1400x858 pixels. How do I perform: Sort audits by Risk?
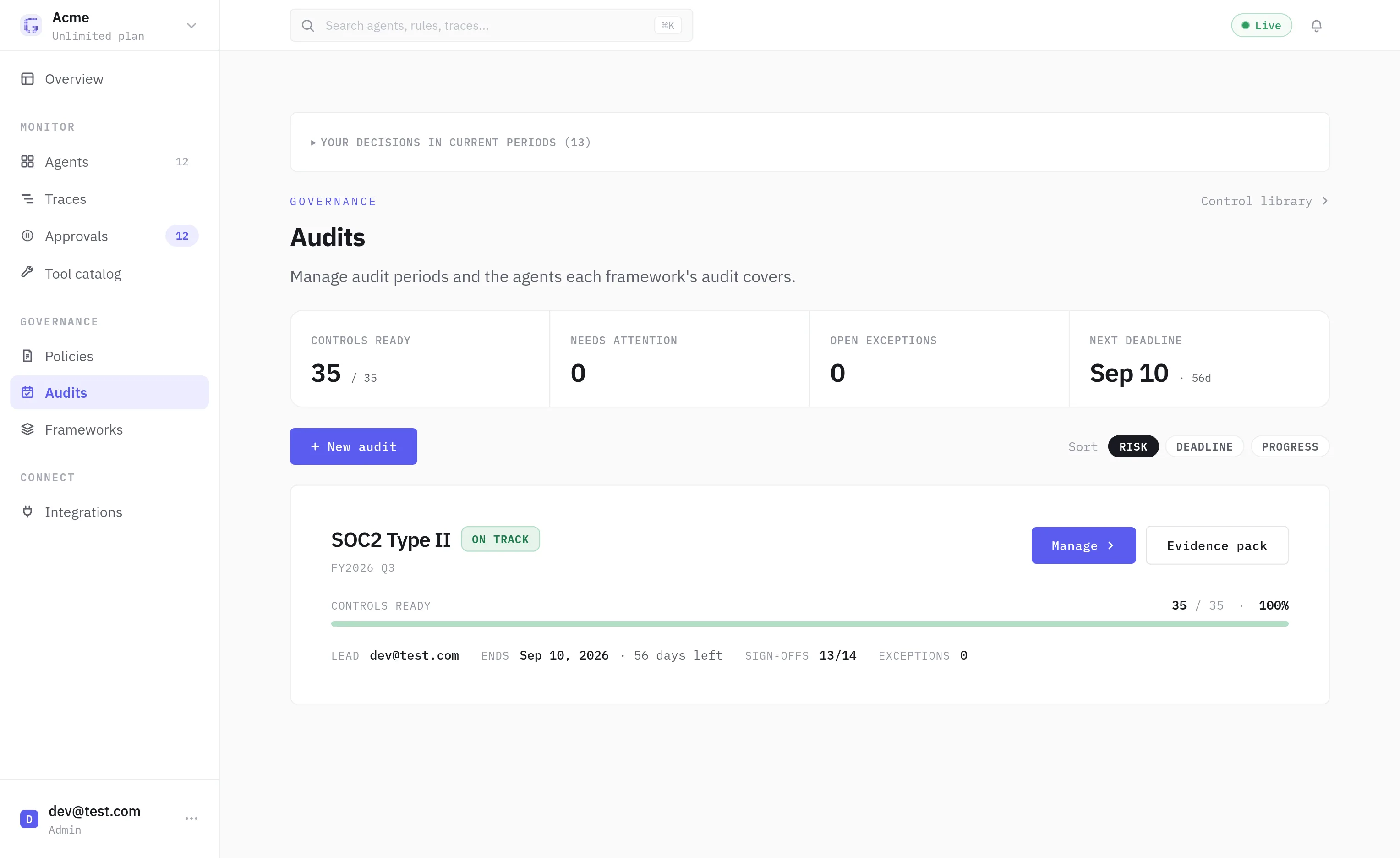(x=1133, y=447)
